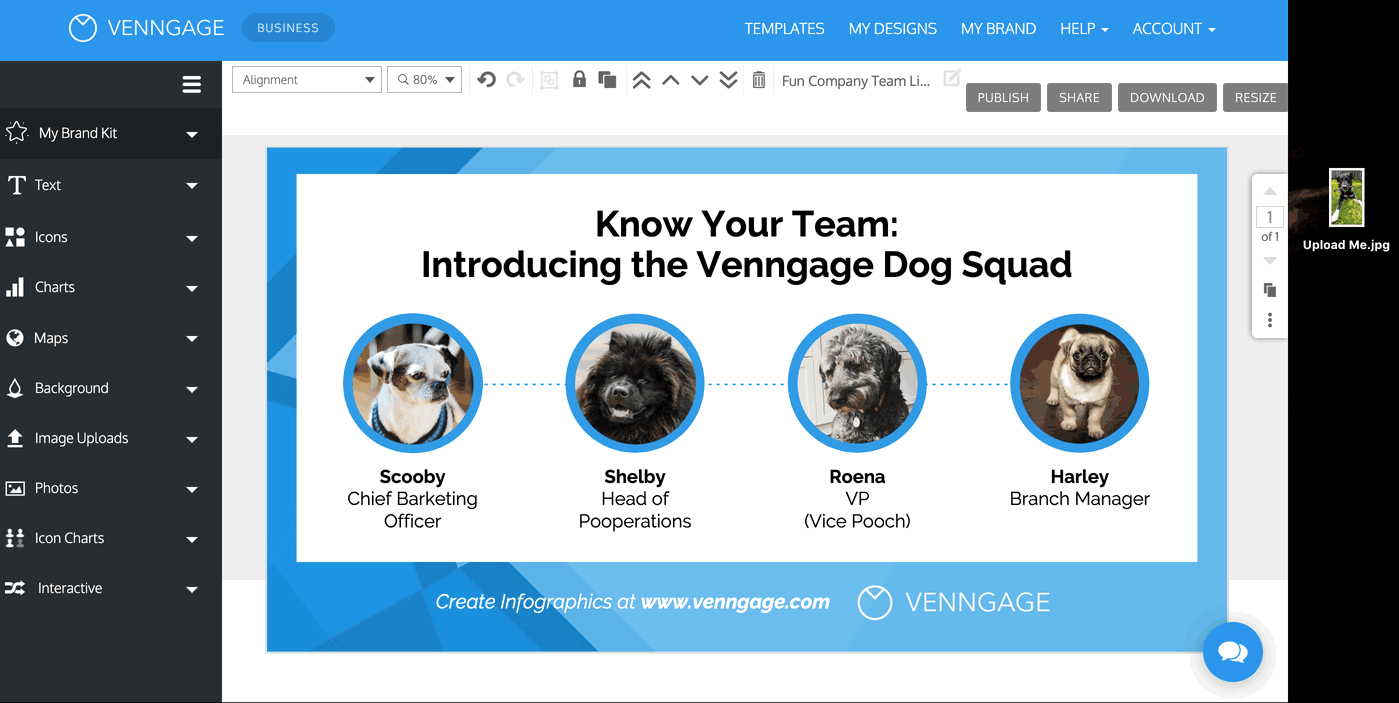1399x703 pixels.
Task: Expand the Image Uploads section arrow
Action: click(x=192, y=439)
